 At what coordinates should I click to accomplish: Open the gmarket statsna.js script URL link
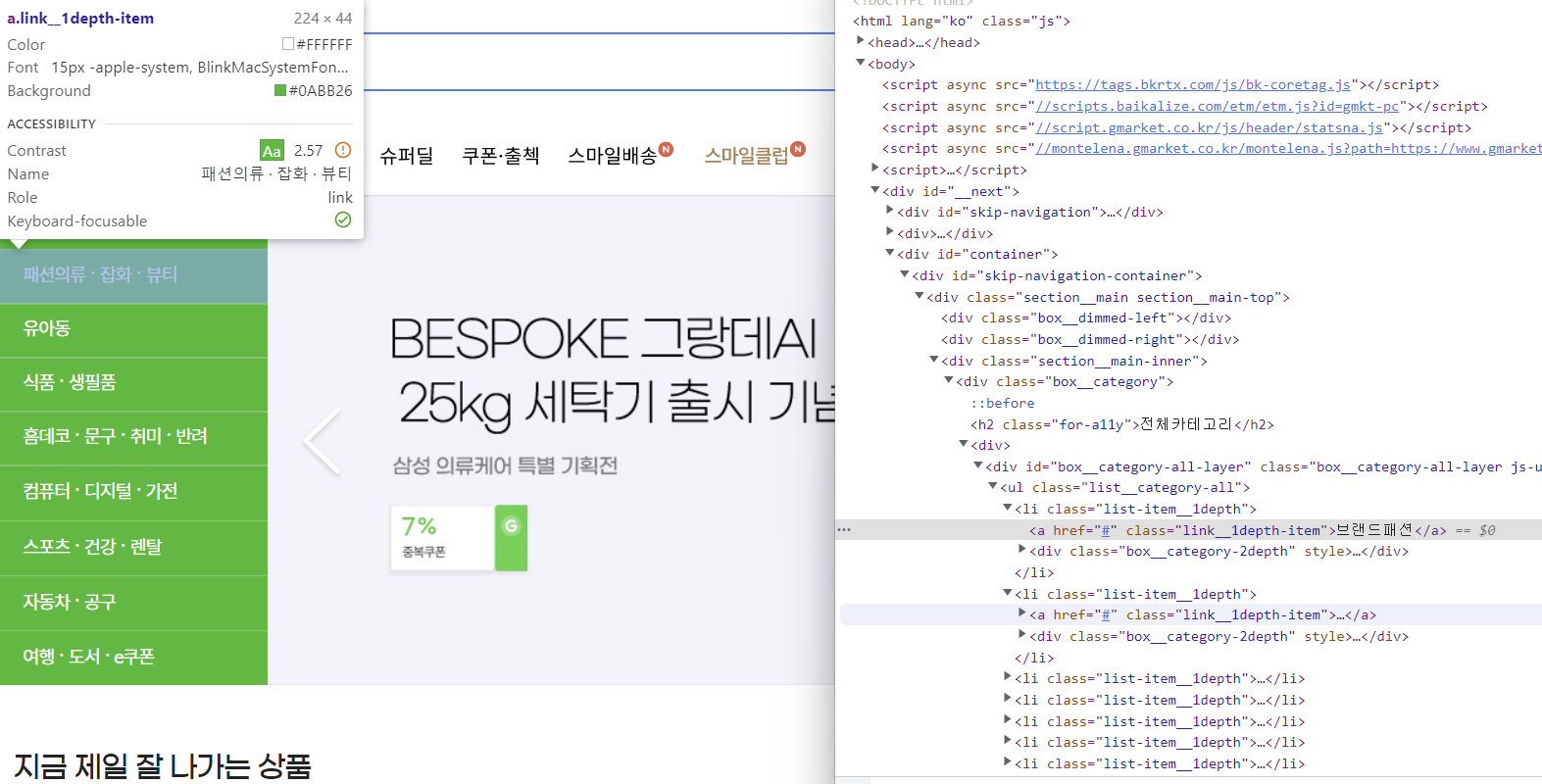coord(1210,127)
